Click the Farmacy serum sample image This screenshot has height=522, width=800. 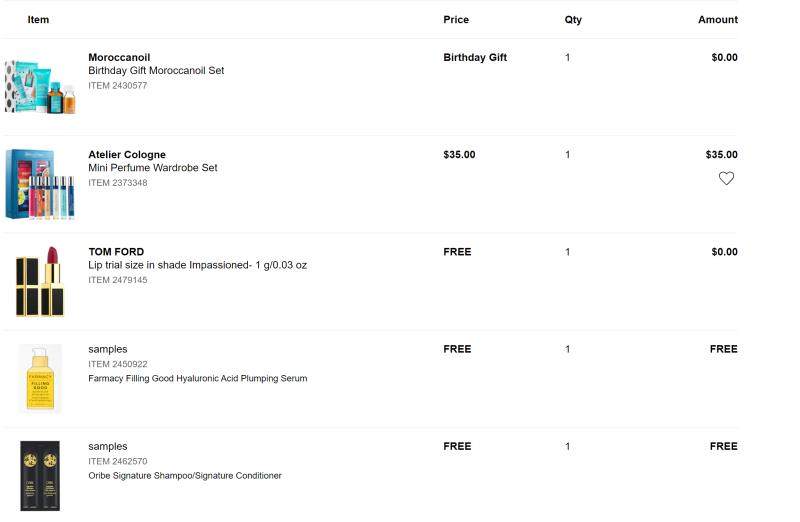pos(40,378)
